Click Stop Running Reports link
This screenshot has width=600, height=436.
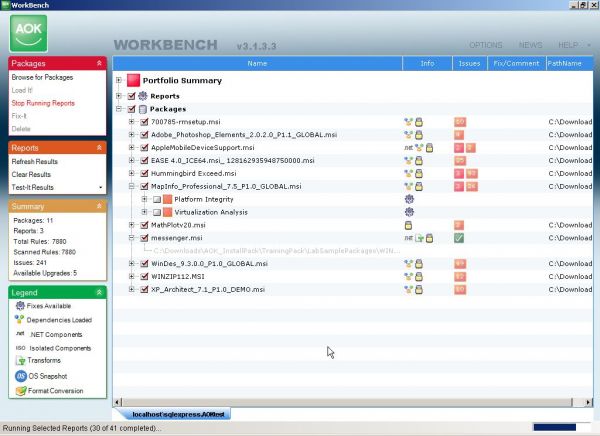tap(43, 103)
